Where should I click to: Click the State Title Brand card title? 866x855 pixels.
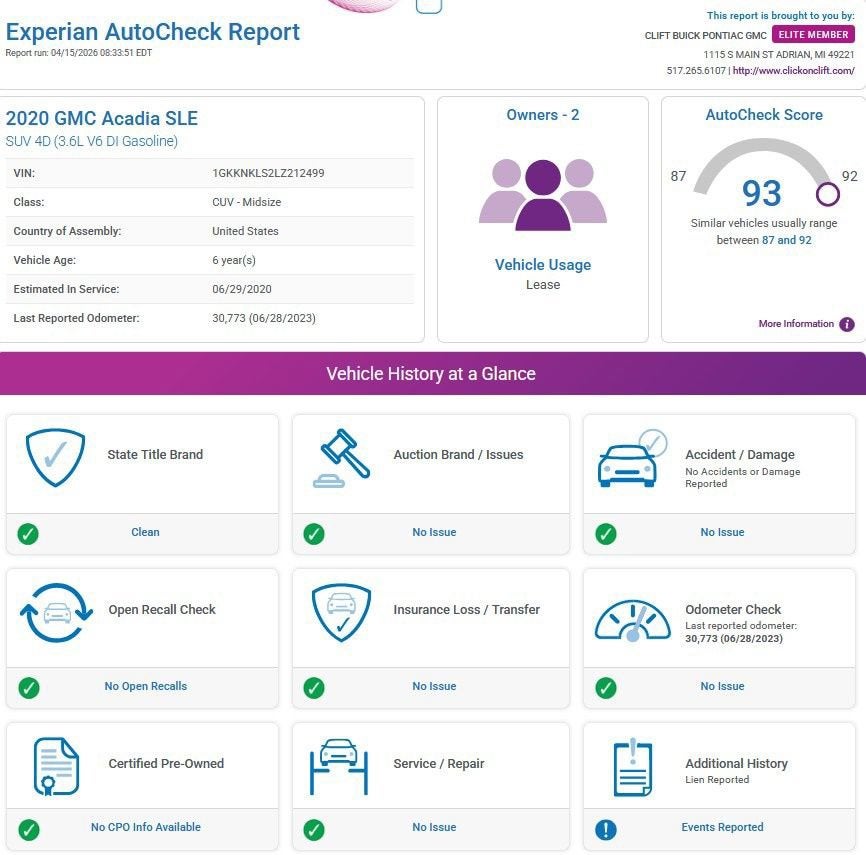click(155, 455)
